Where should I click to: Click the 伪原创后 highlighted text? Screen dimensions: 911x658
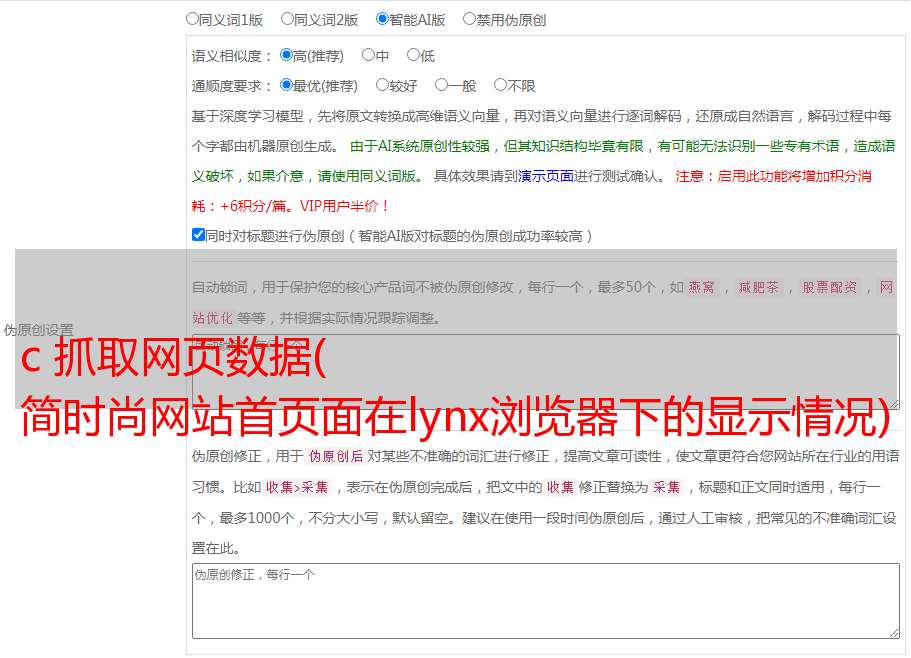coord(336,456)
